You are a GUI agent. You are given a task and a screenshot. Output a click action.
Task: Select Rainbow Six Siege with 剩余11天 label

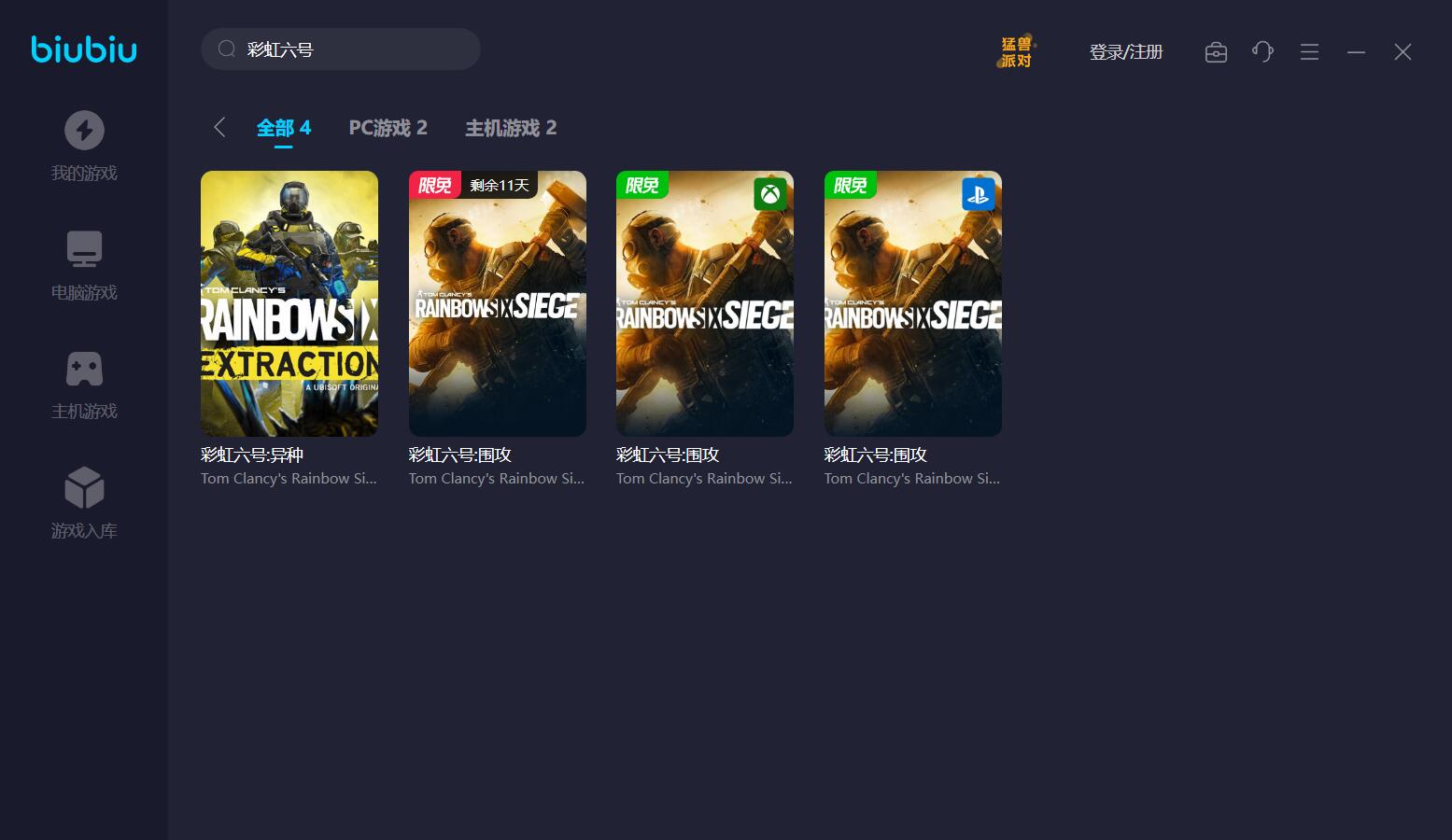(498, 303)
